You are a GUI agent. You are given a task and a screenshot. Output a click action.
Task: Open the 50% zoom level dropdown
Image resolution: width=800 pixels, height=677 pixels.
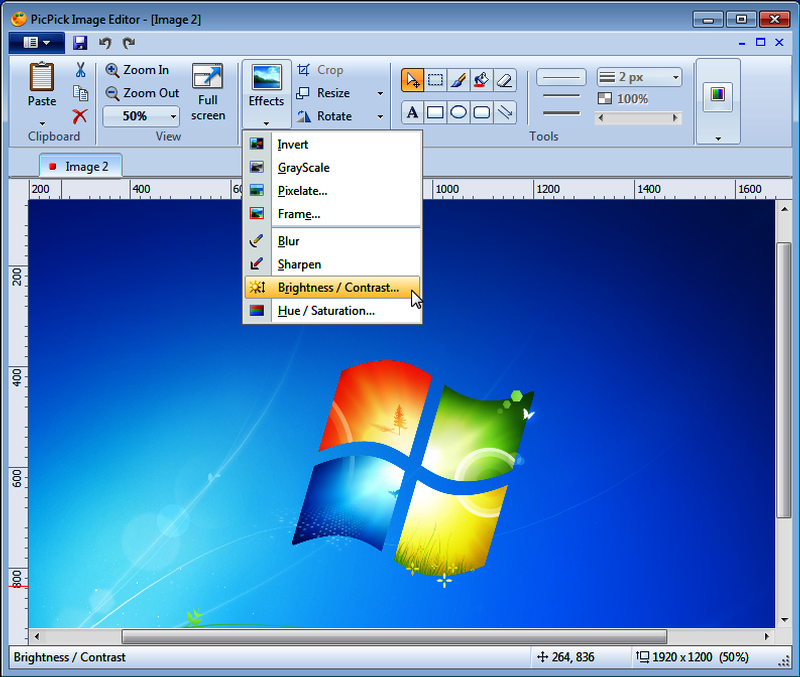point(174,116)
